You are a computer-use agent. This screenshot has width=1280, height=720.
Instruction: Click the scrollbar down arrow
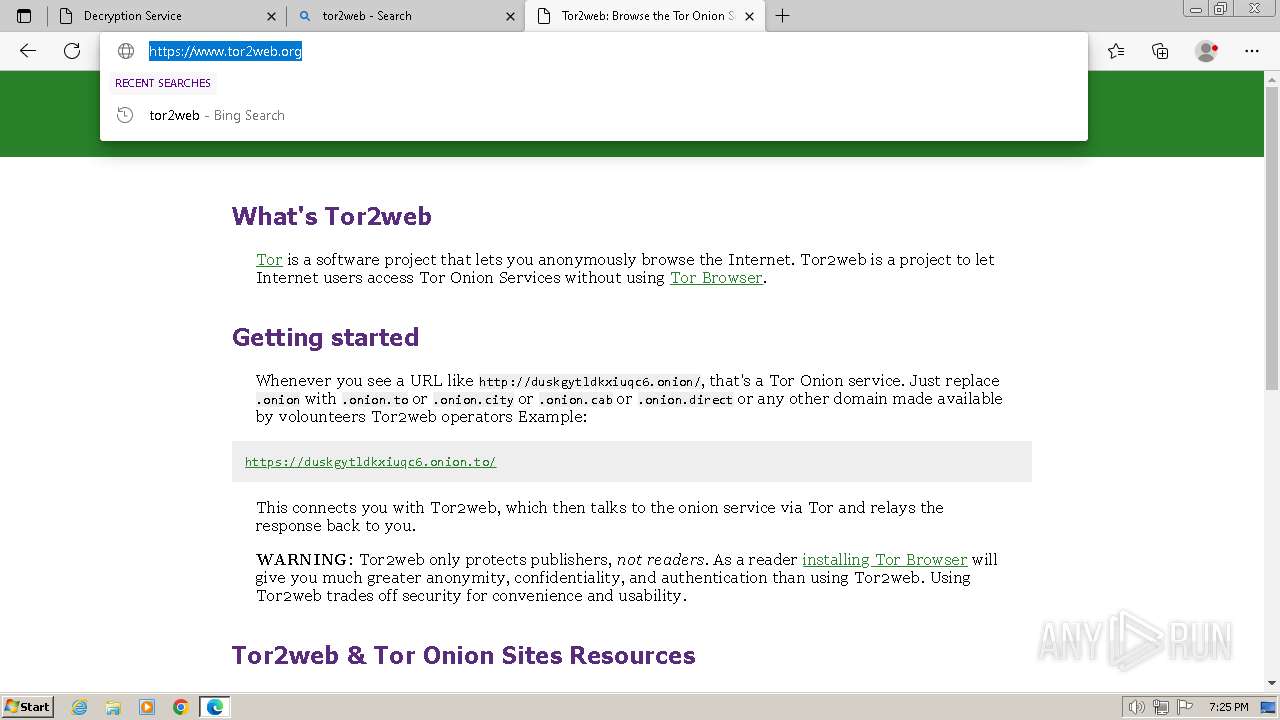[1272, 684]
